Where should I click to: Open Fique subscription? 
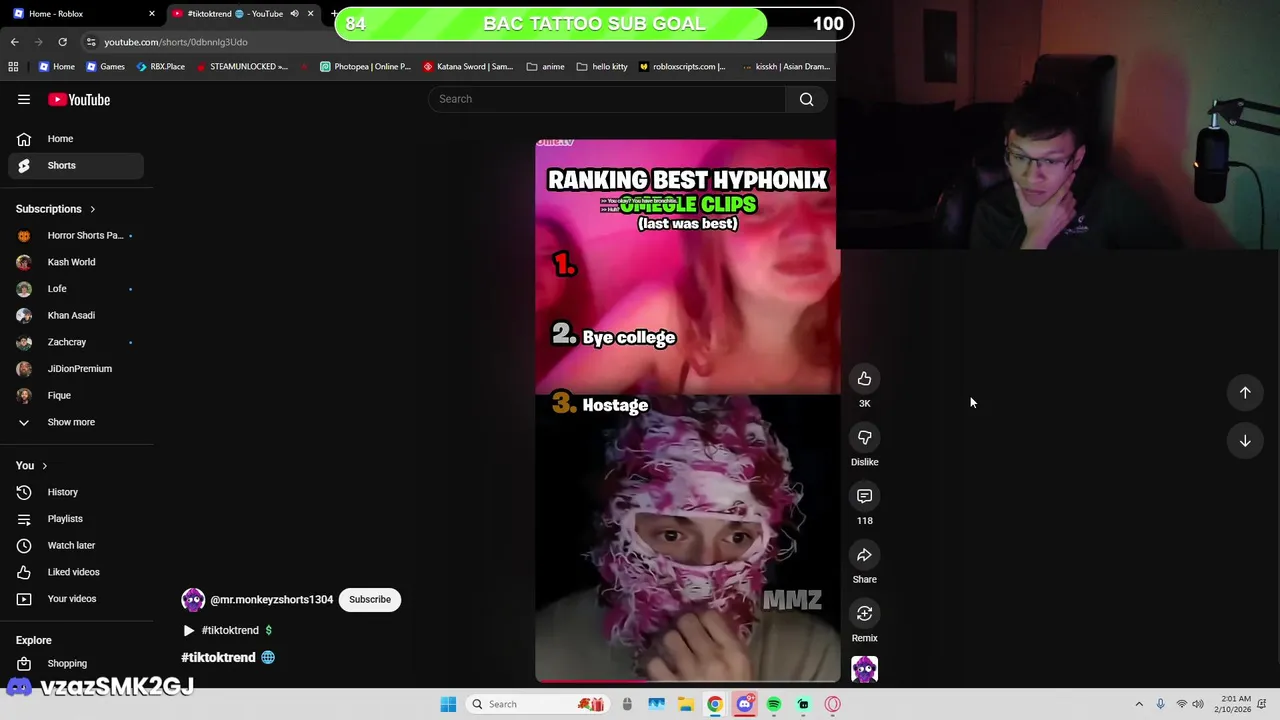(x=76, y=395)
